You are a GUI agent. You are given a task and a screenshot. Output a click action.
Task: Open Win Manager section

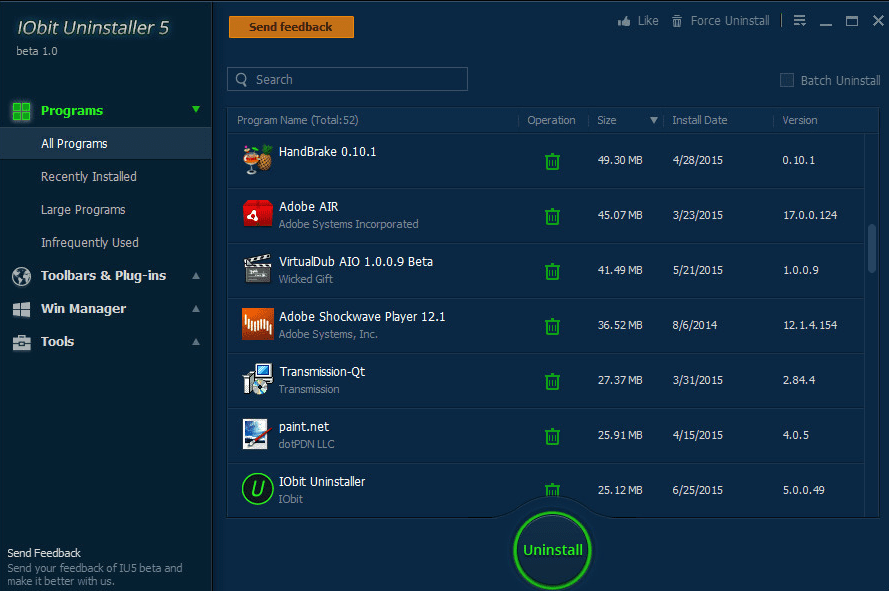point(83,309)
